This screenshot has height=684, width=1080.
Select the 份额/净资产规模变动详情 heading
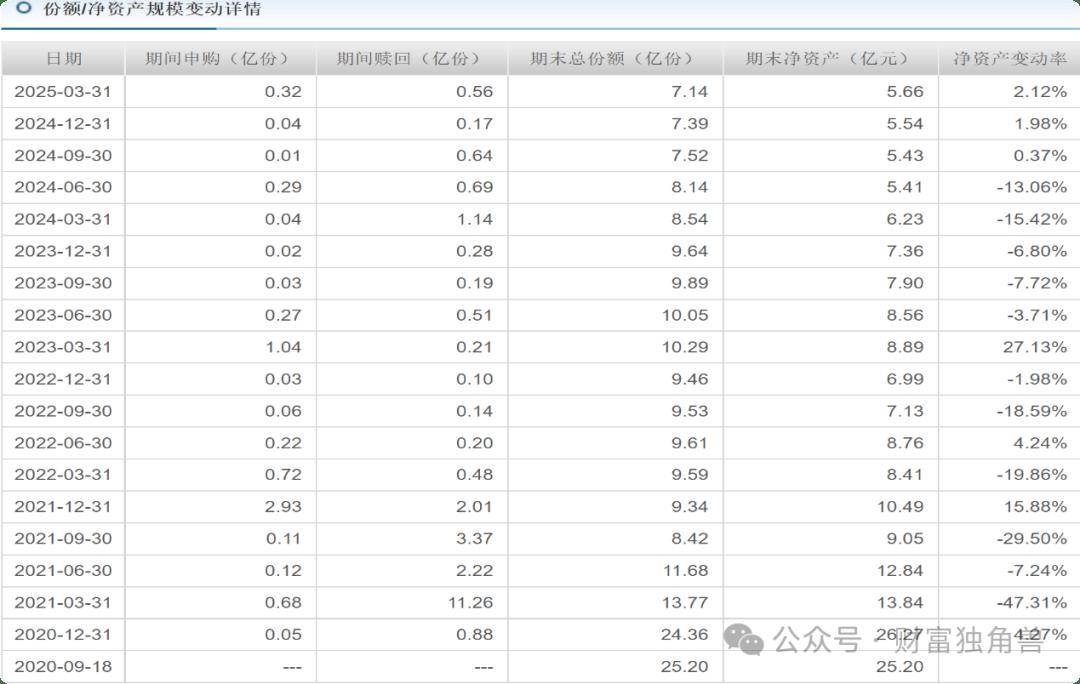tap(152, 9)
